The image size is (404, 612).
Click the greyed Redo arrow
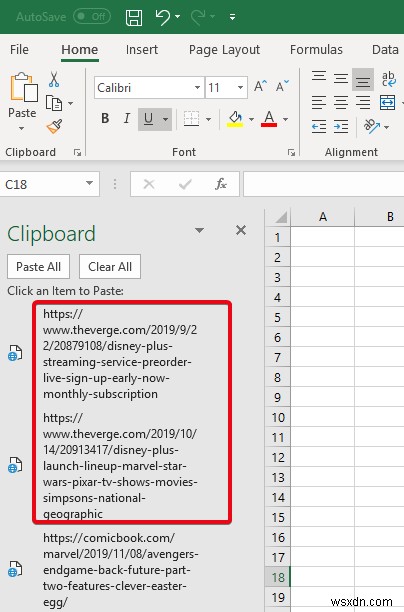(x=198, y=17)
